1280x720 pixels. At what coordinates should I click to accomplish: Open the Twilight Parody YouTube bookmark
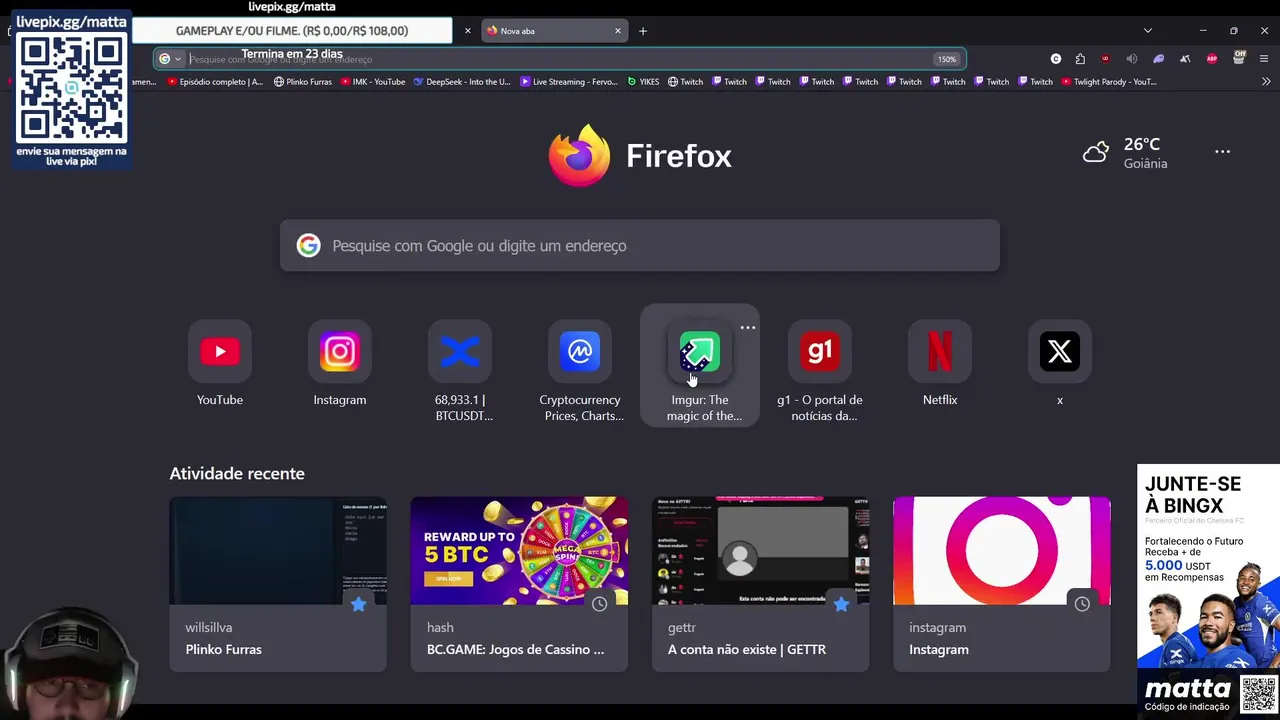(1109, 82)
